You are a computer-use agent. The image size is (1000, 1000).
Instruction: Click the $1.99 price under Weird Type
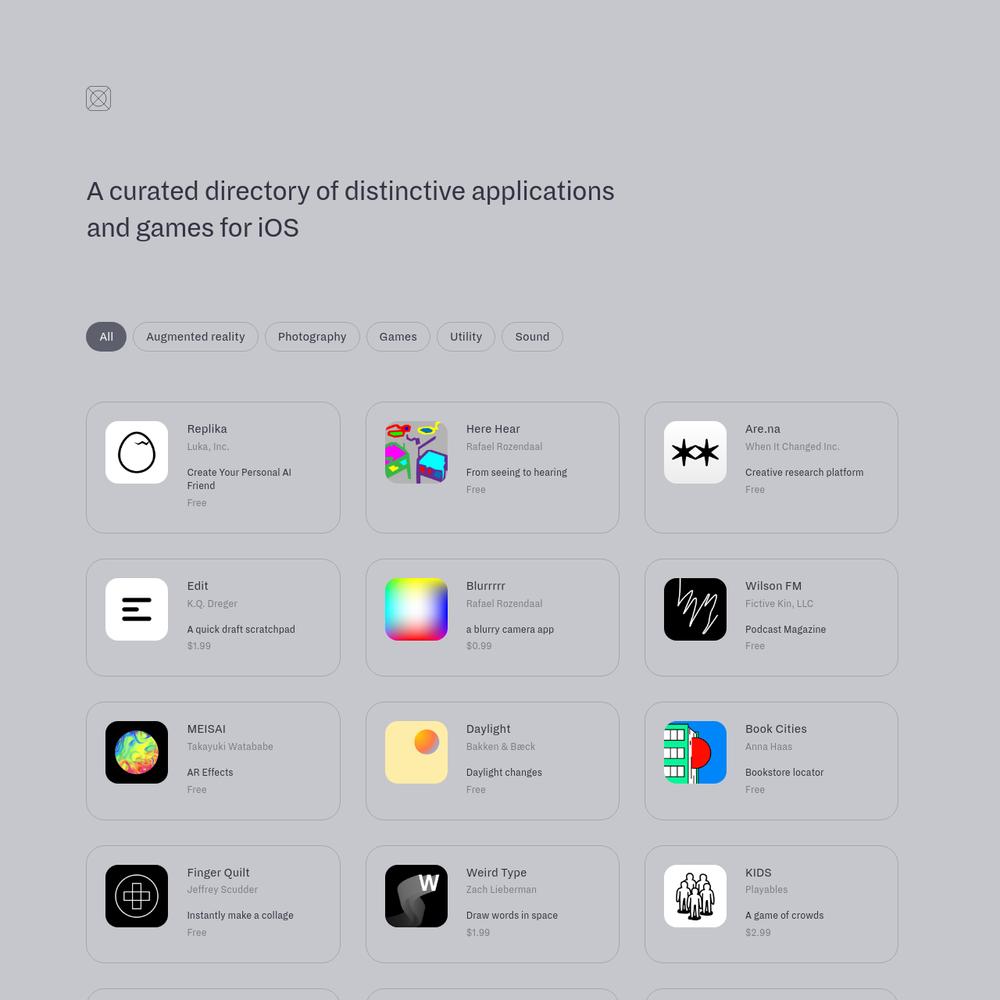(478, 932)
